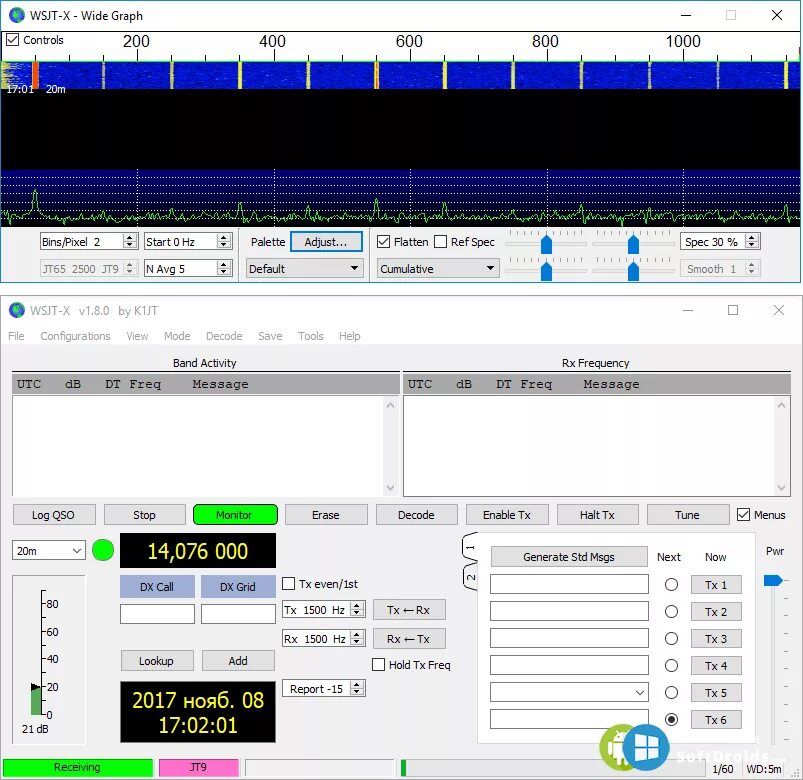803x780 pixels.
Task: Toggle the Flatten checkbox
Action: pos(383,242)
